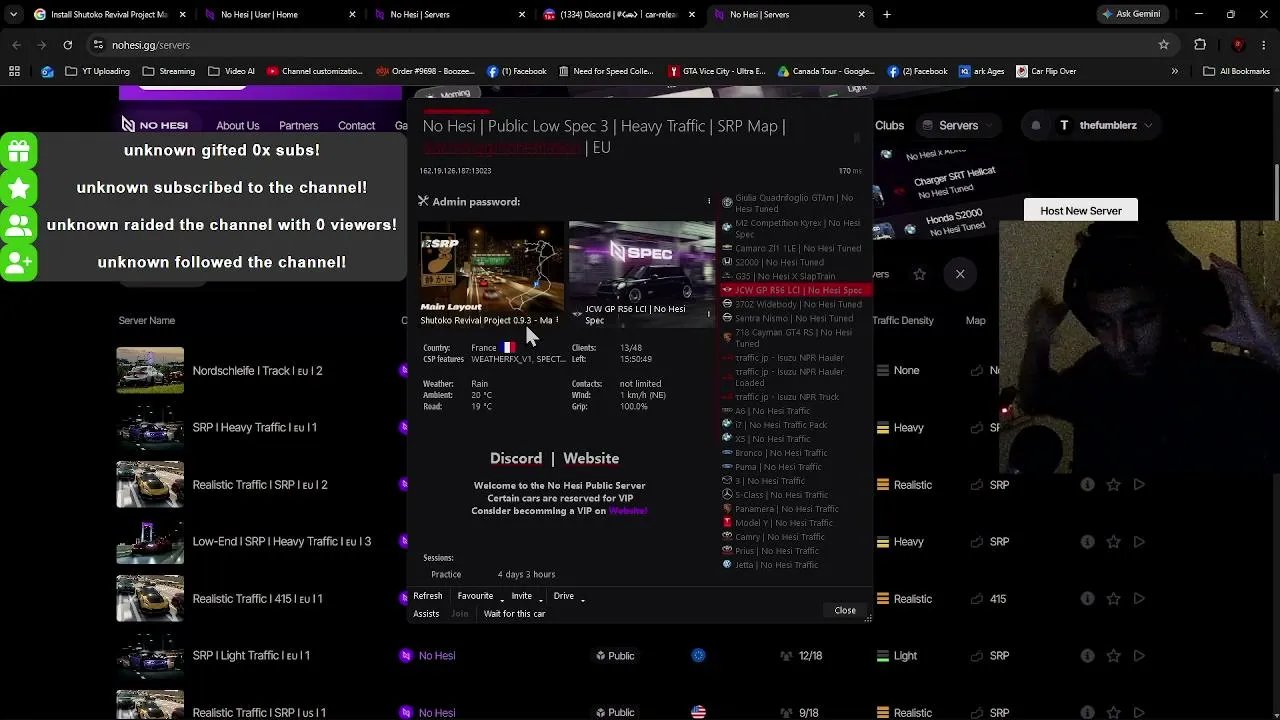Reload the nohesi.gg page
The image size is (1280, 720).
click(67, 45)
